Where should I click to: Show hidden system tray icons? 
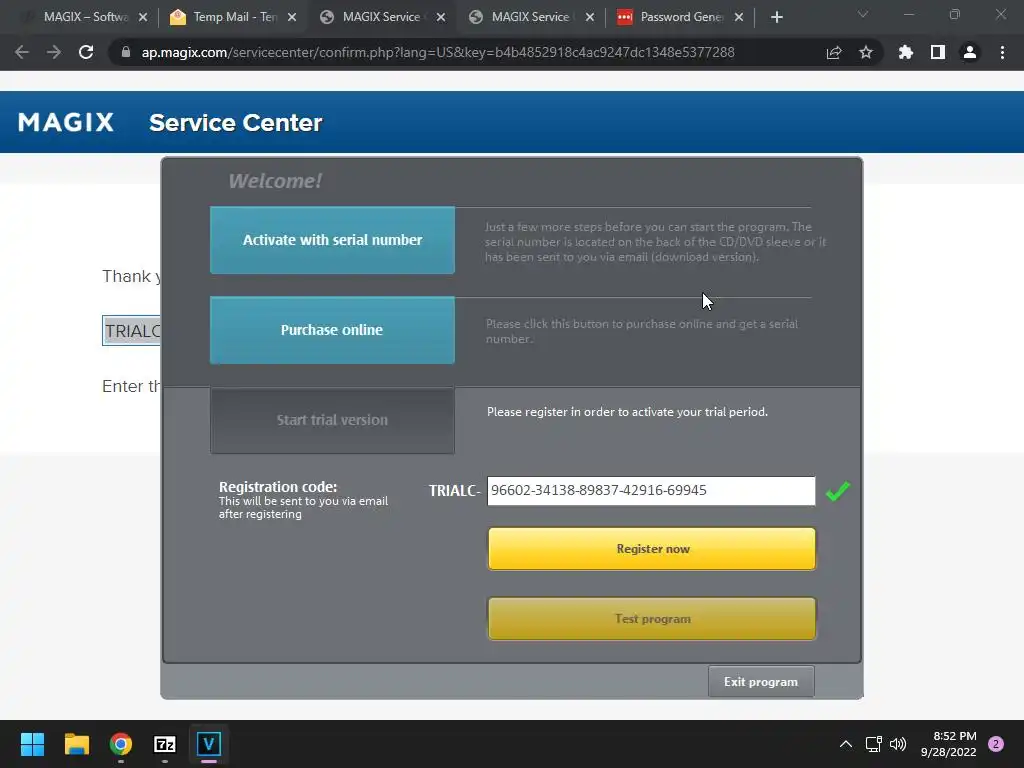846,744
